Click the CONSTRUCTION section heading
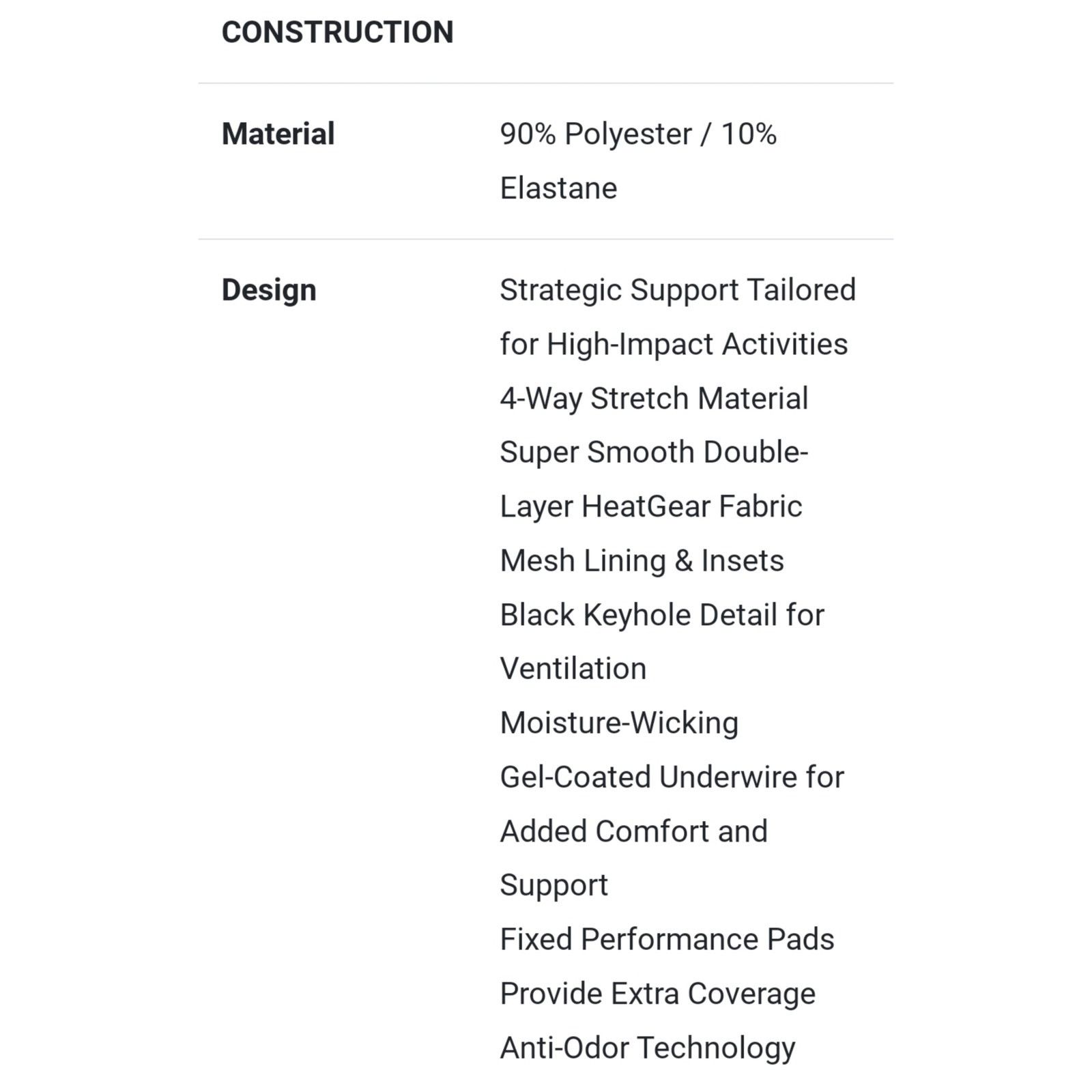The height and width of the screenshot is (1092, 1092). 337,32
